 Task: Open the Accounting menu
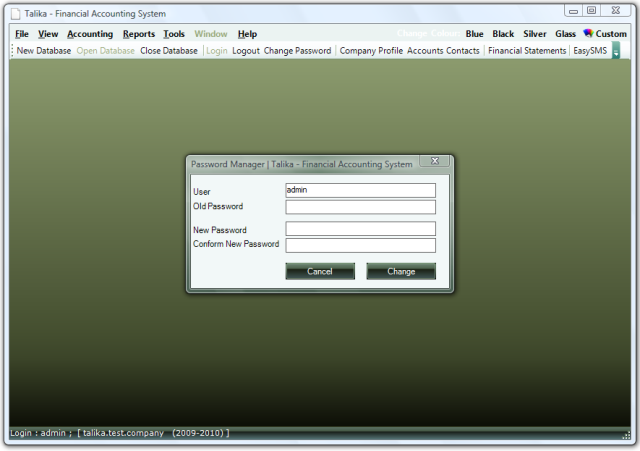point(90,34)
